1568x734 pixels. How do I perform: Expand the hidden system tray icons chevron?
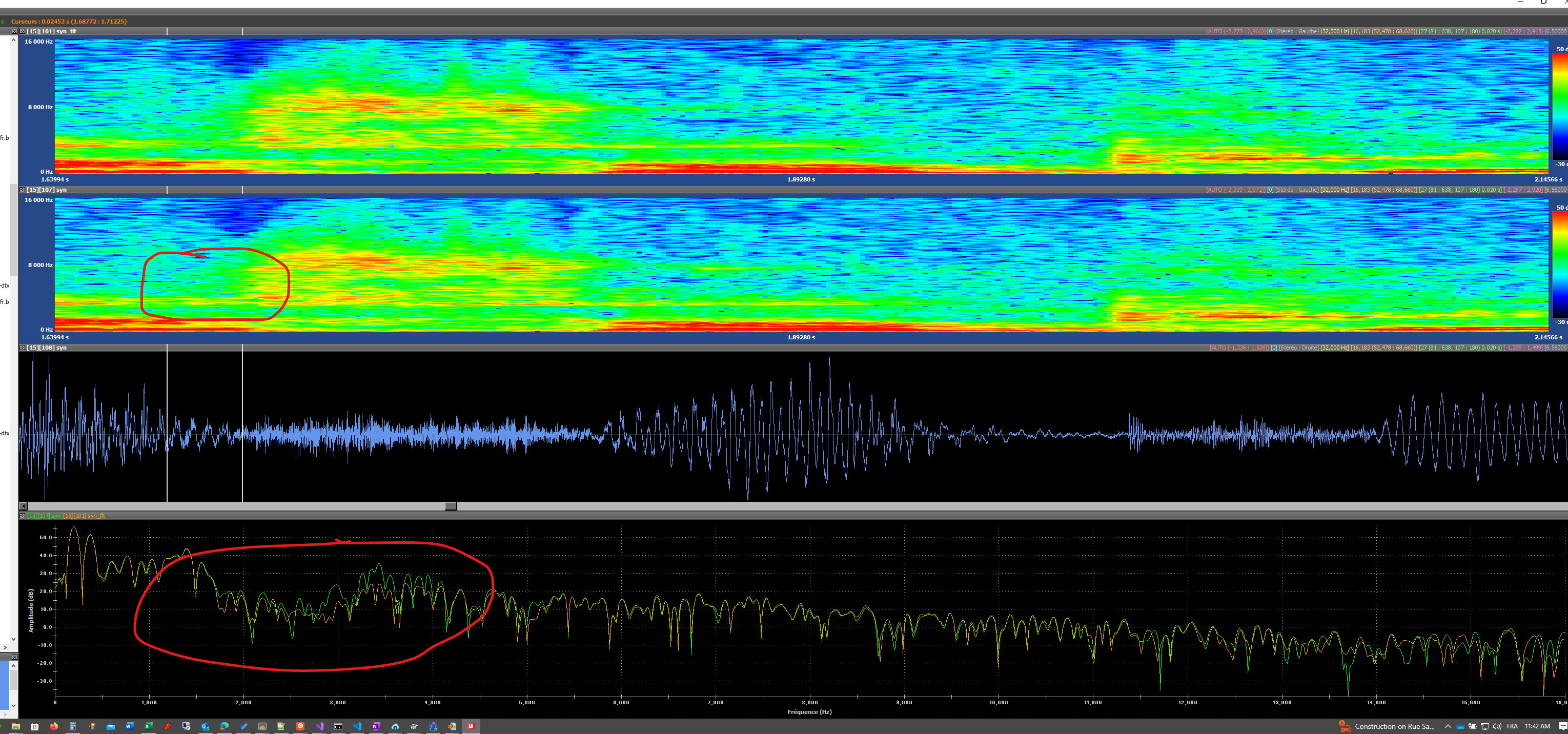pyautogui.click(x=1448, y=726)
